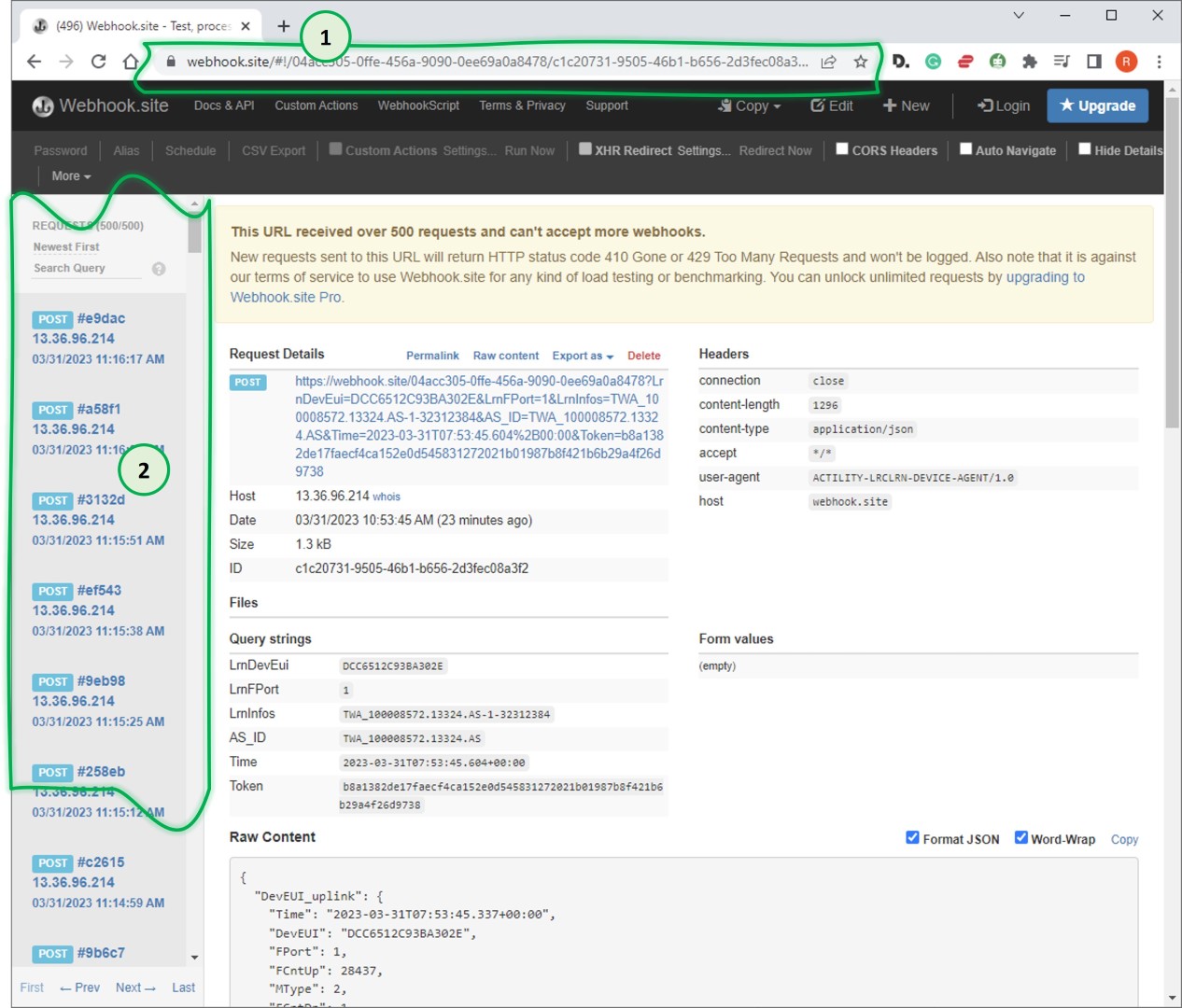
Task: Click the Edit button
Action: pyautogui.click(x=832, y=105)
